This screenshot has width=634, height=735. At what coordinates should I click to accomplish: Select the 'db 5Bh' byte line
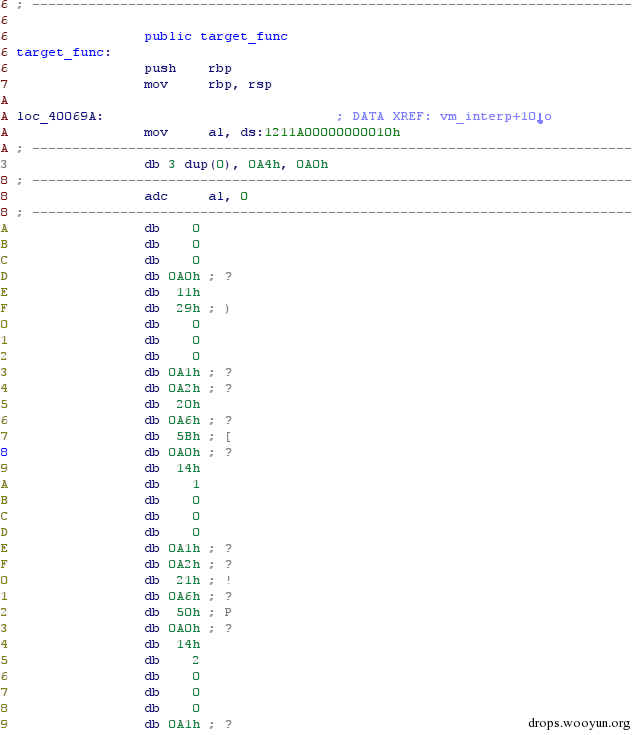click(187, 436)
